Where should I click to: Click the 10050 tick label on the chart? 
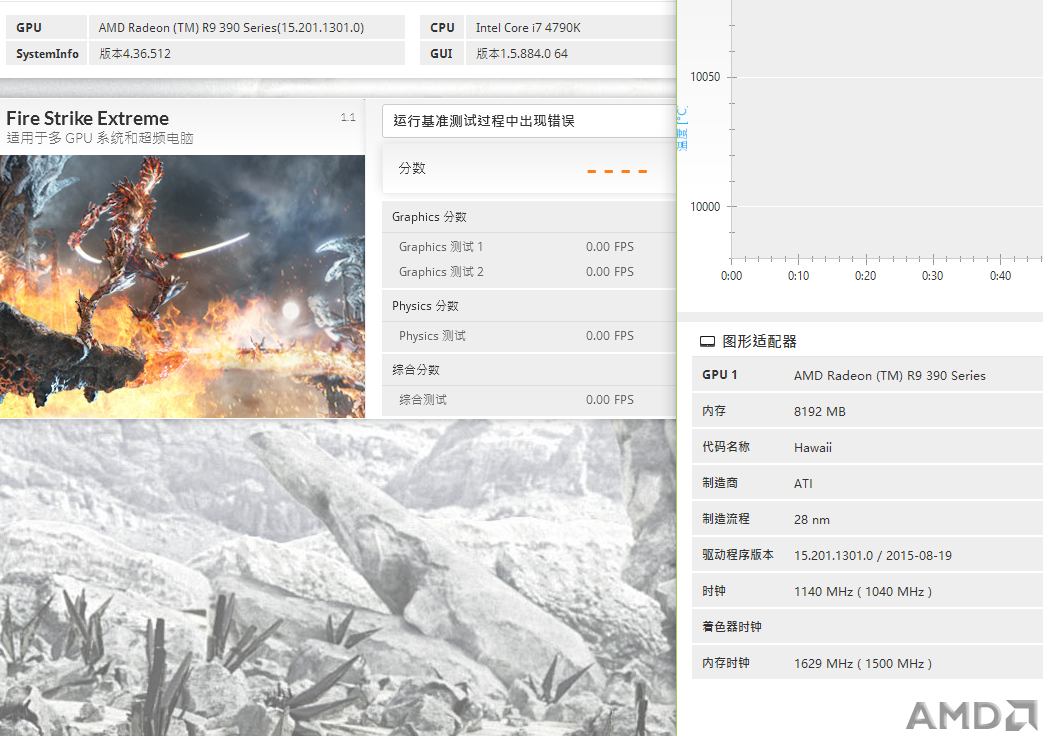coord(705,77)
